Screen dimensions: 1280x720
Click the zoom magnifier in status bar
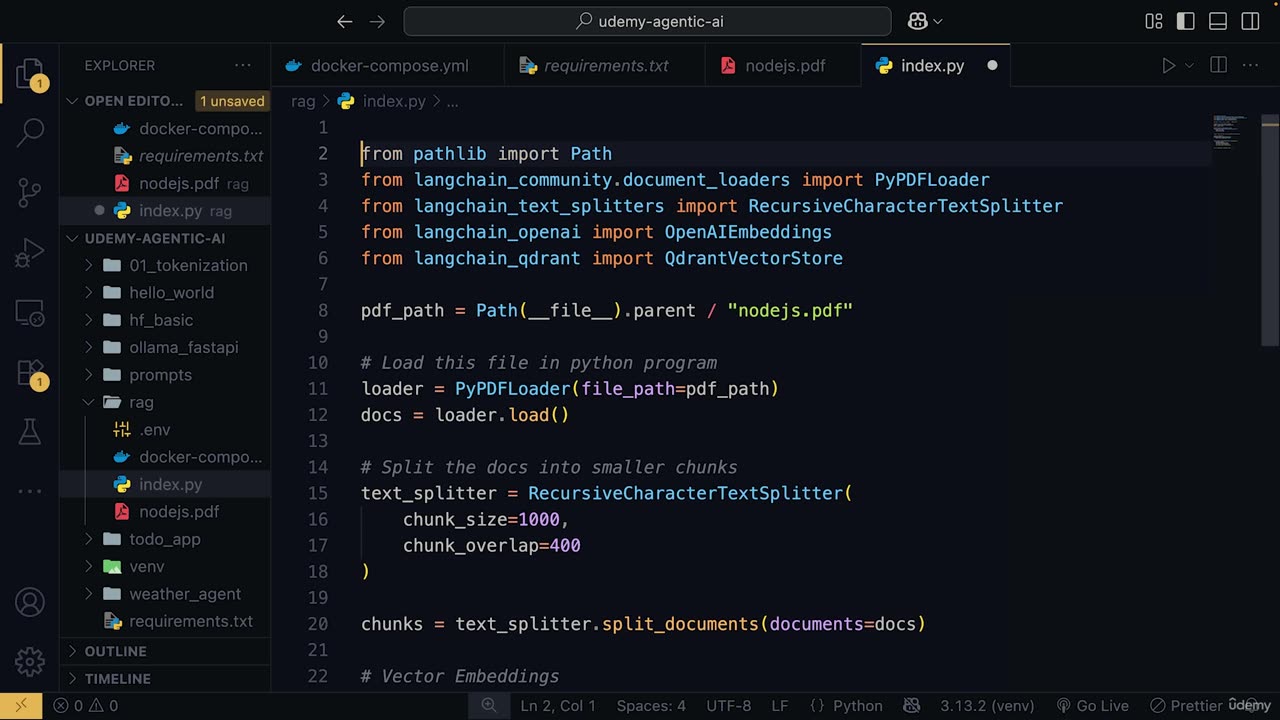pyautogui.click(x=489, y=705)
